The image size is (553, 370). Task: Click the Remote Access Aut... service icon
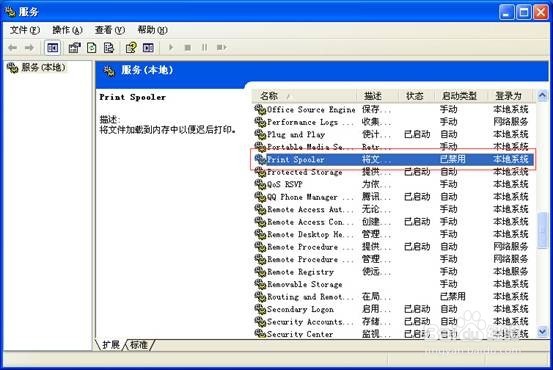[260, 210]
